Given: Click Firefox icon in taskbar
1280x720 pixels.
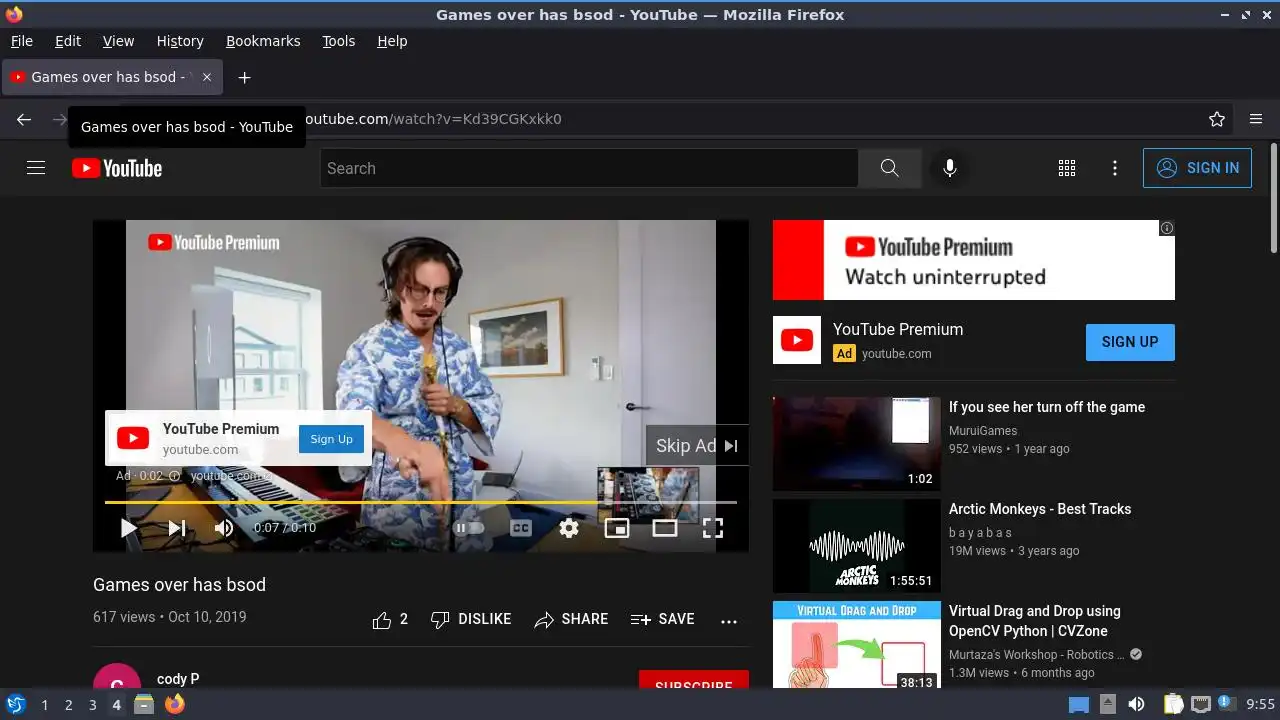Looking at the screenshot, I should pyautogui.click(x=175, y=704).
